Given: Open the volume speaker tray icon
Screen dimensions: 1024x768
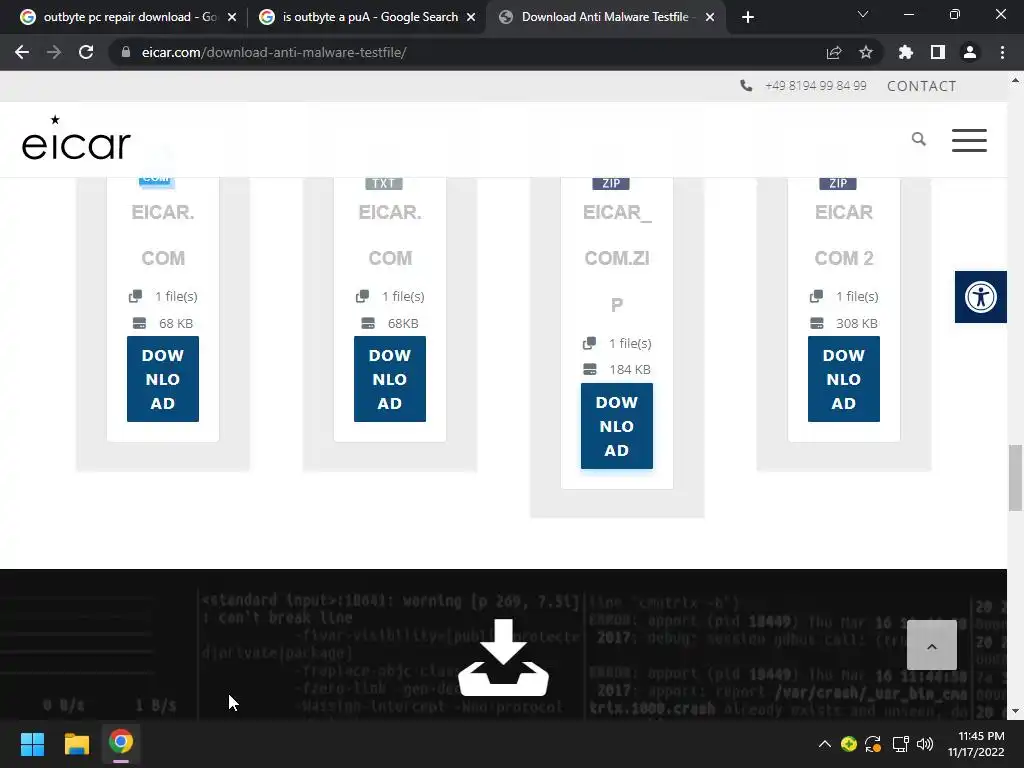Looking at the screenshot, I should tap(925, 744).
